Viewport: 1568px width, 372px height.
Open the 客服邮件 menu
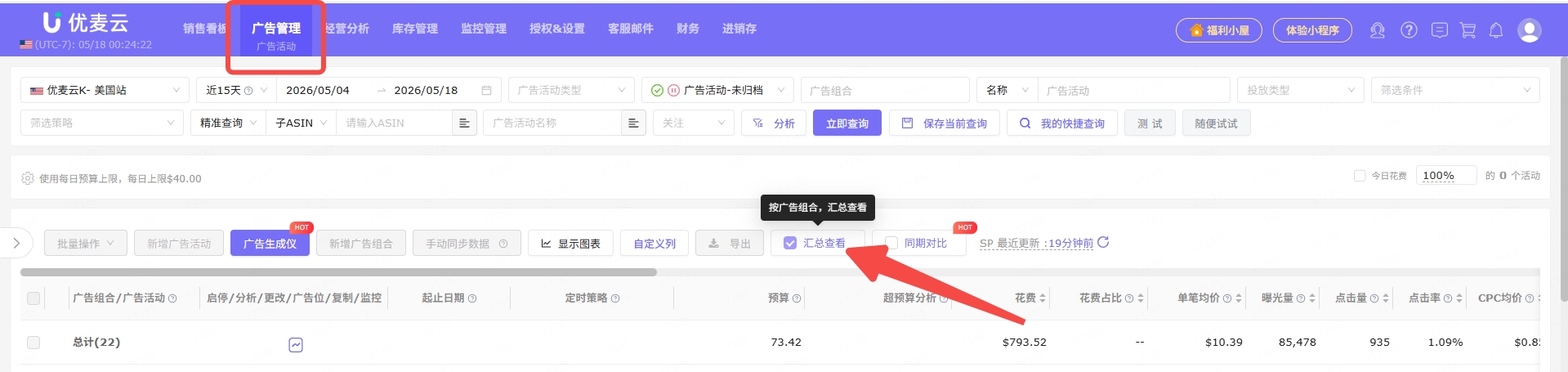tap(631, 29)
